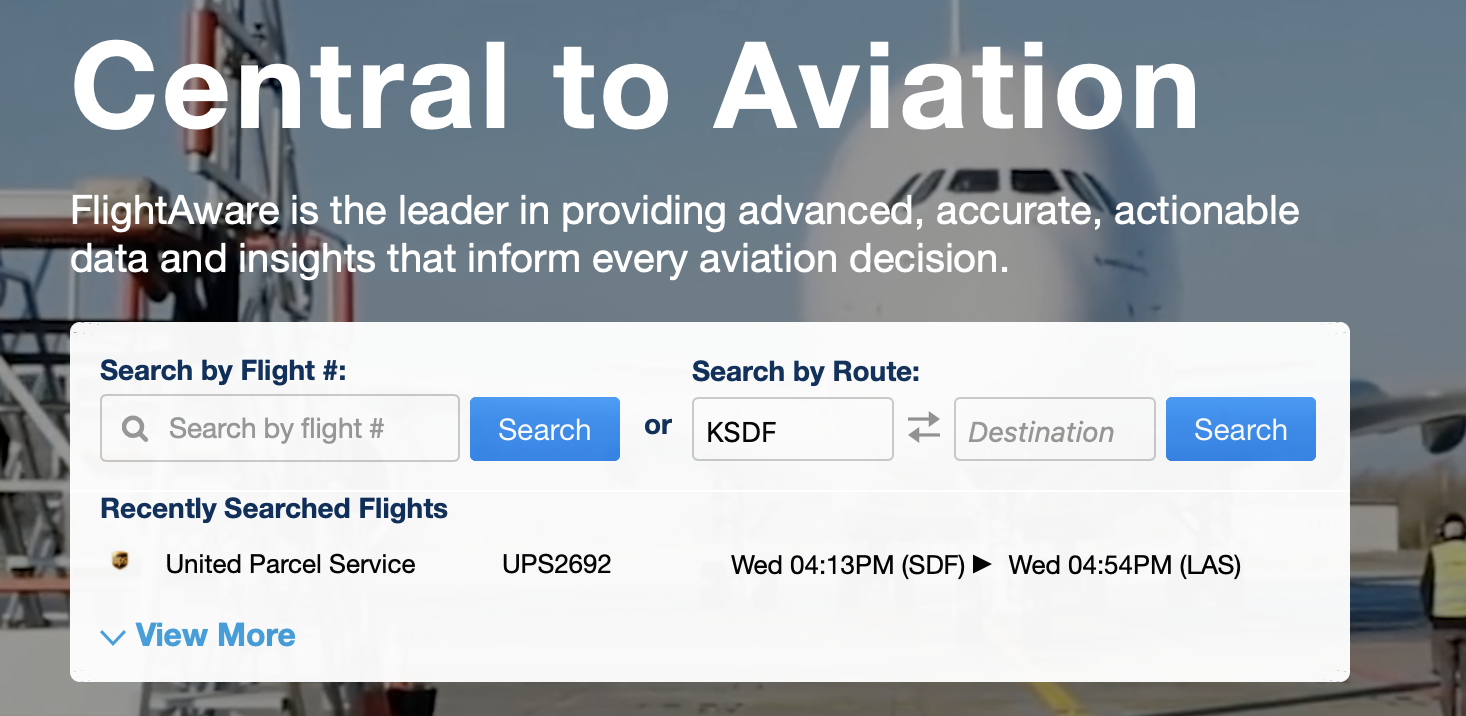
Task: Click the FlightAware description paragraph
Action: point(685,235)
